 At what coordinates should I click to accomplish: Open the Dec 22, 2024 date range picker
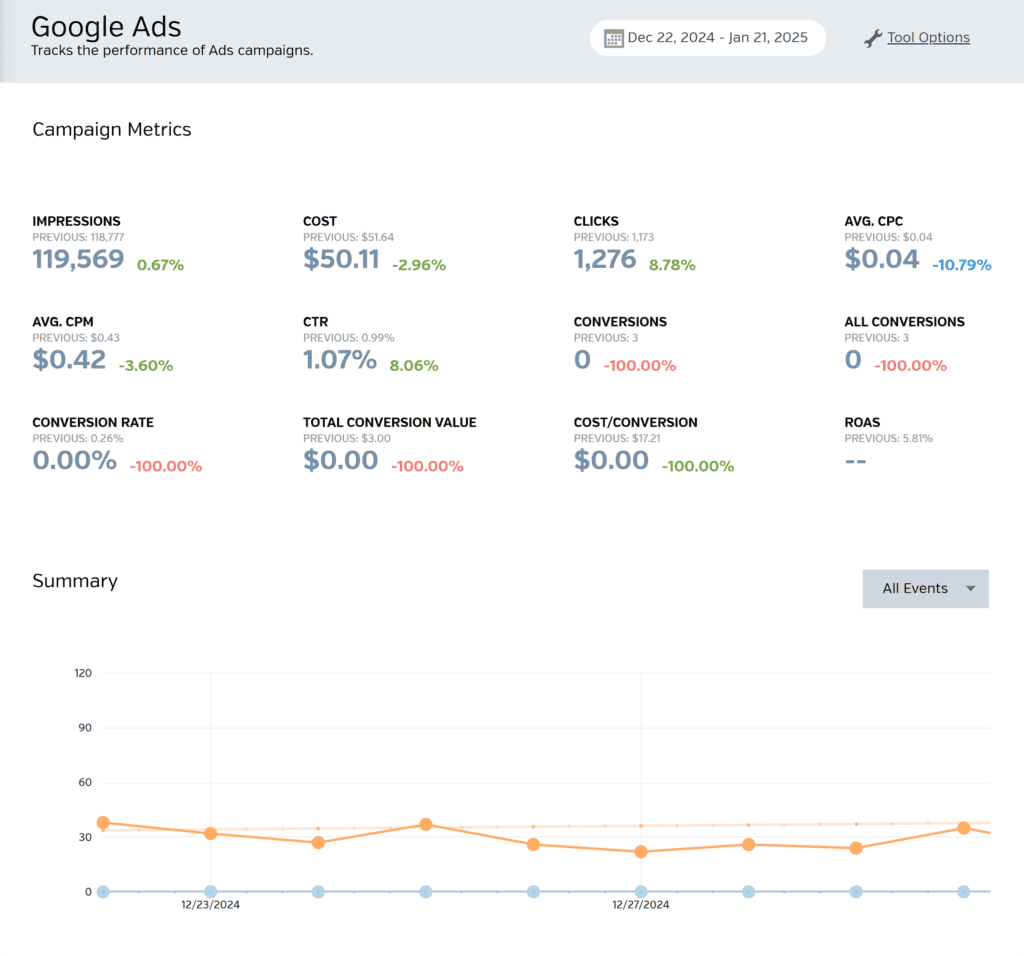tap(717, 38)
